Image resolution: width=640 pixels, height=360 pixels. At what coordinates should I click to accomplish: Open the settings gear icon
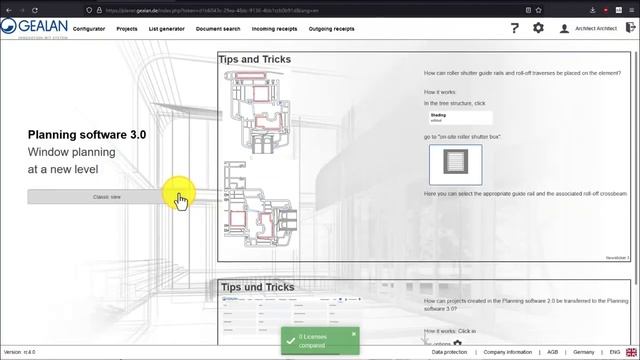point(538,28)
